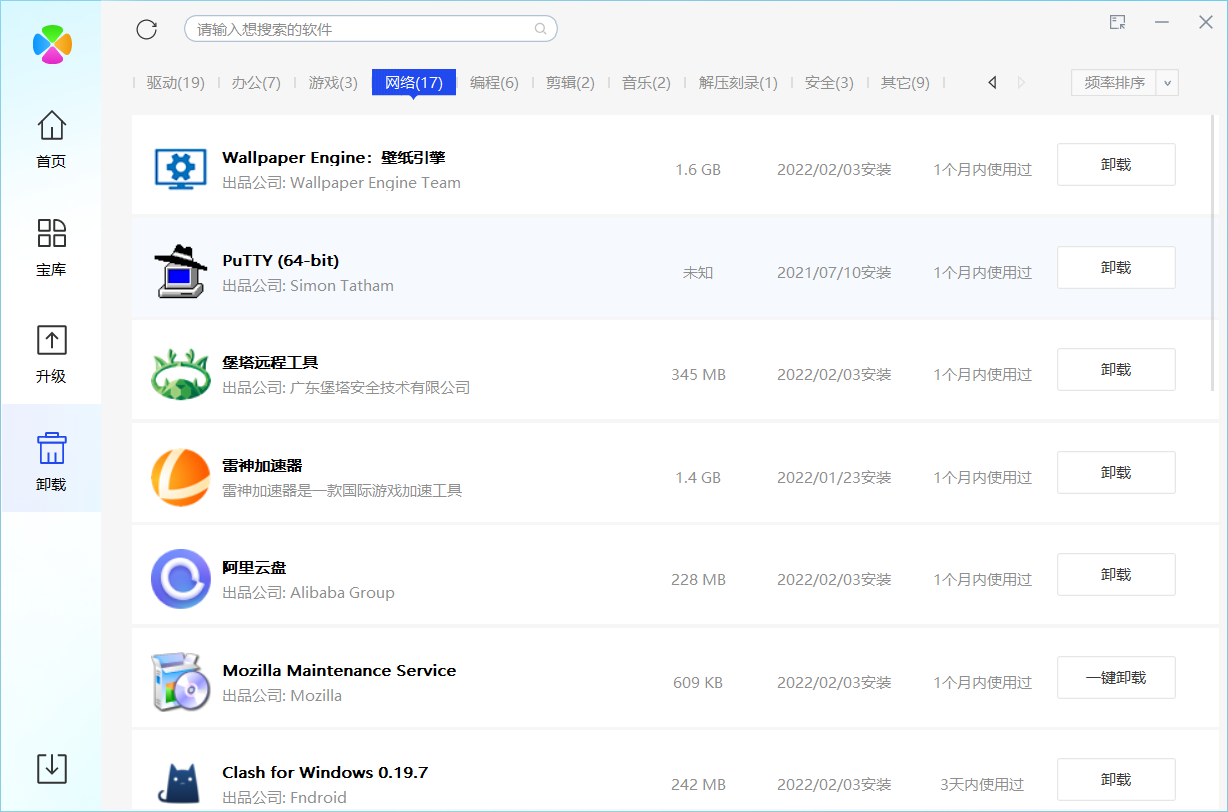
Task: Switch to the 音乐(2) tab
Action: pyautogui.click(x=646, y=83)
